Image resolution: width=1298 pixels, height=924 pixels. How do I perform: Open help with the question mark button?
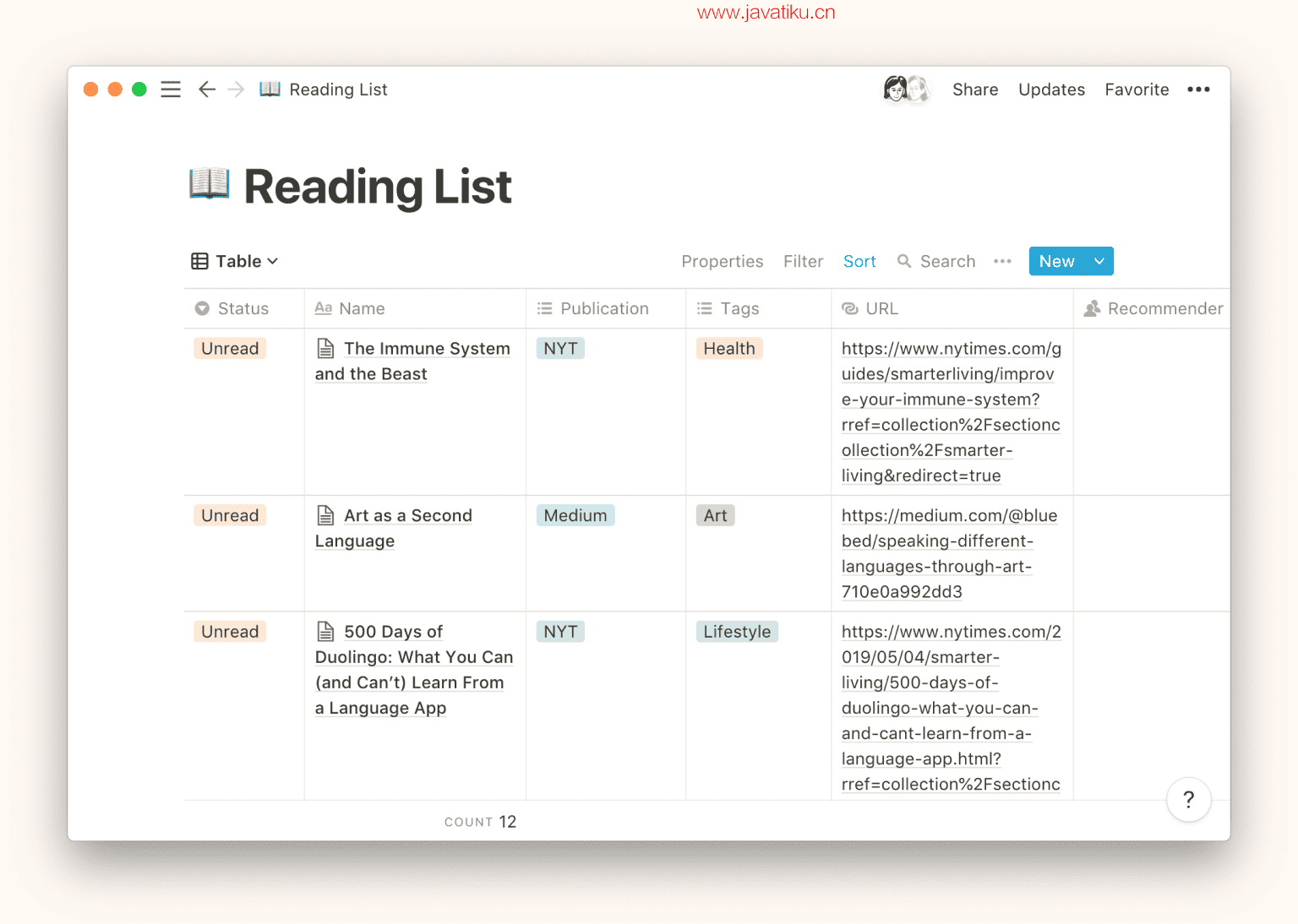1188,799
